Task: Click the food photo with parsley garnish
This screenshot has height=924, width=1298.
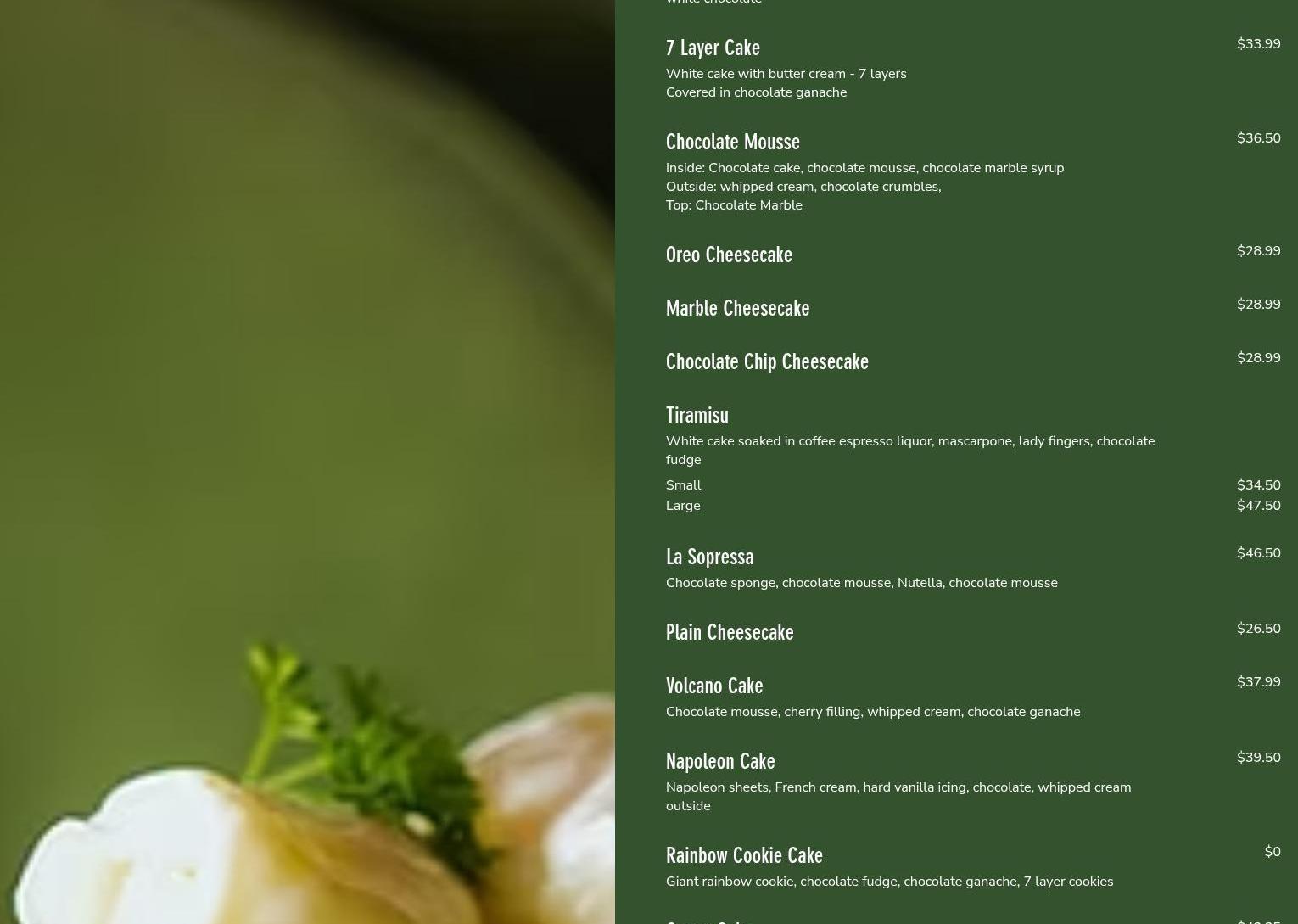Action: 307,462
